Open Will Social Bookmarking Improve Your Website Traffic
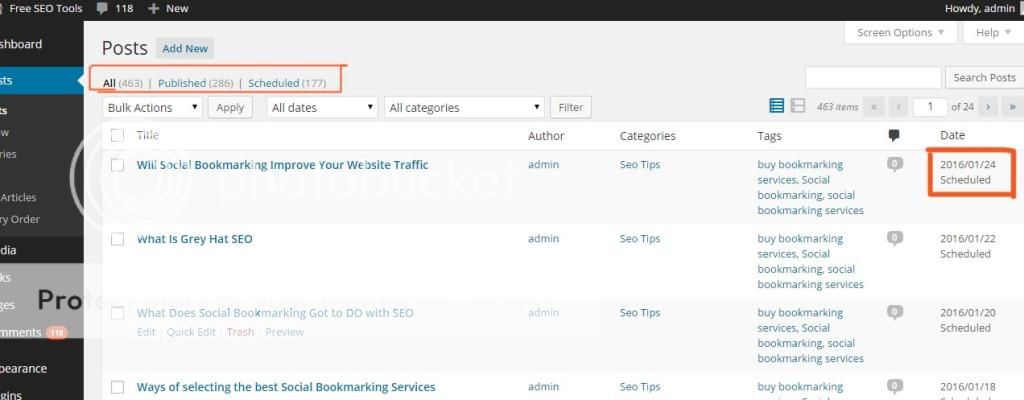The height and width of the screenshot is (400, 1024). coord(282,165)
